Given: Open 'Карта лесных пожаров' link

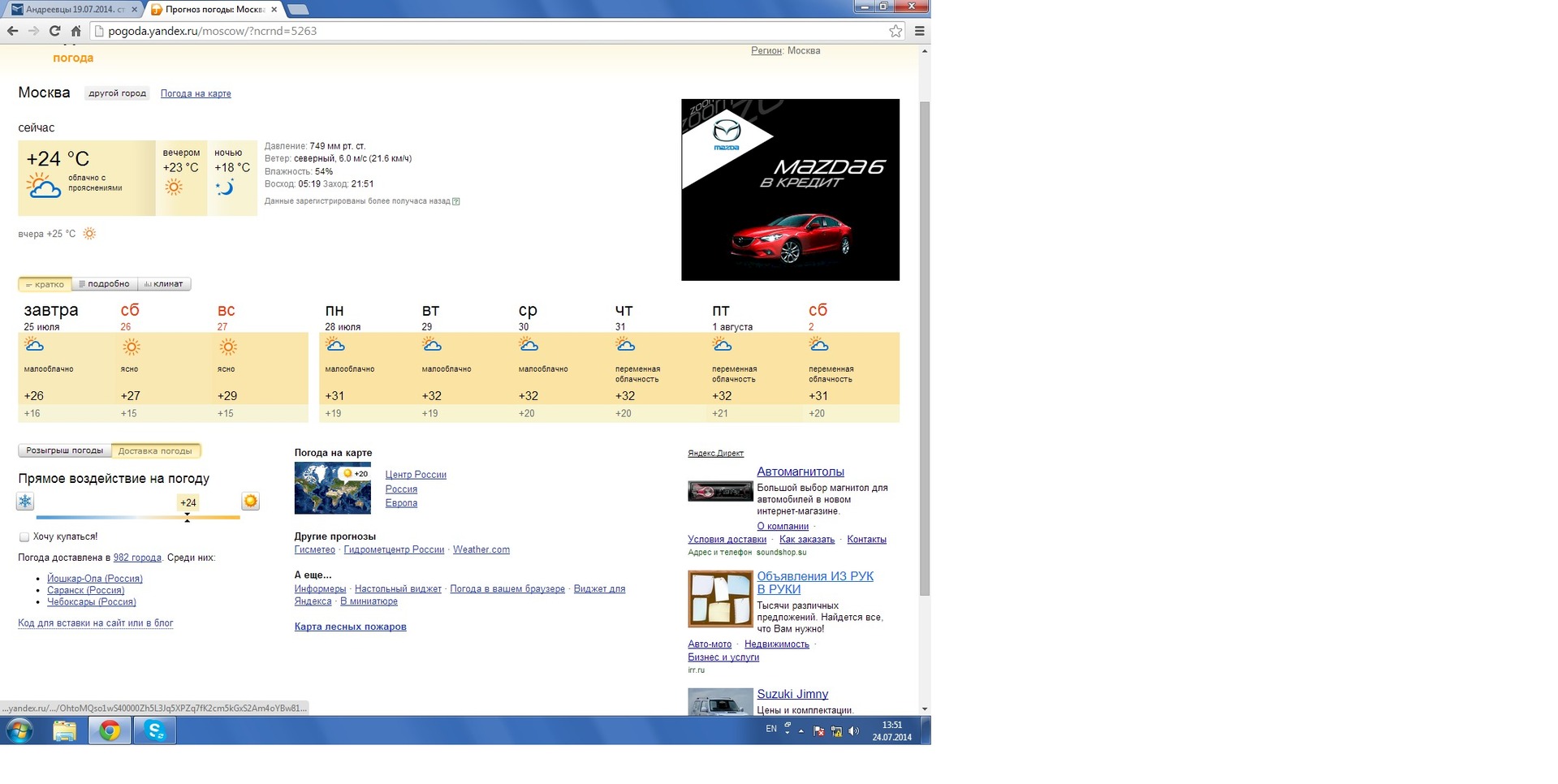Looking at the screenshot, I should tap(350, 627).
